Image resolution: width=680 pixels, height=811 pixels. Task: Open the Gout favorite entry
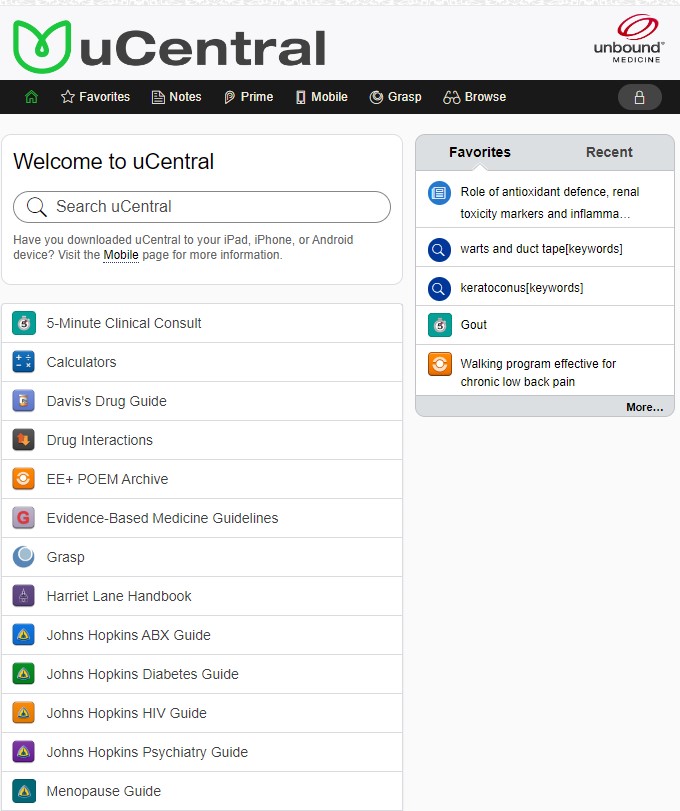[474, 325]
